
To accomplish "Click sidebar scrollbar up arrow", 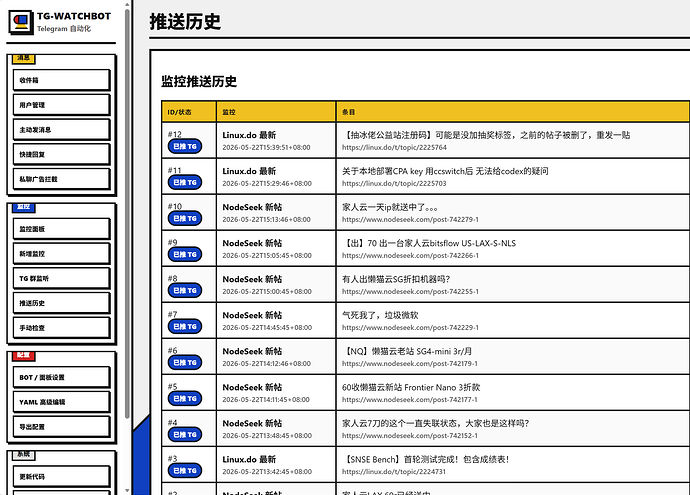I will (127, 4).
